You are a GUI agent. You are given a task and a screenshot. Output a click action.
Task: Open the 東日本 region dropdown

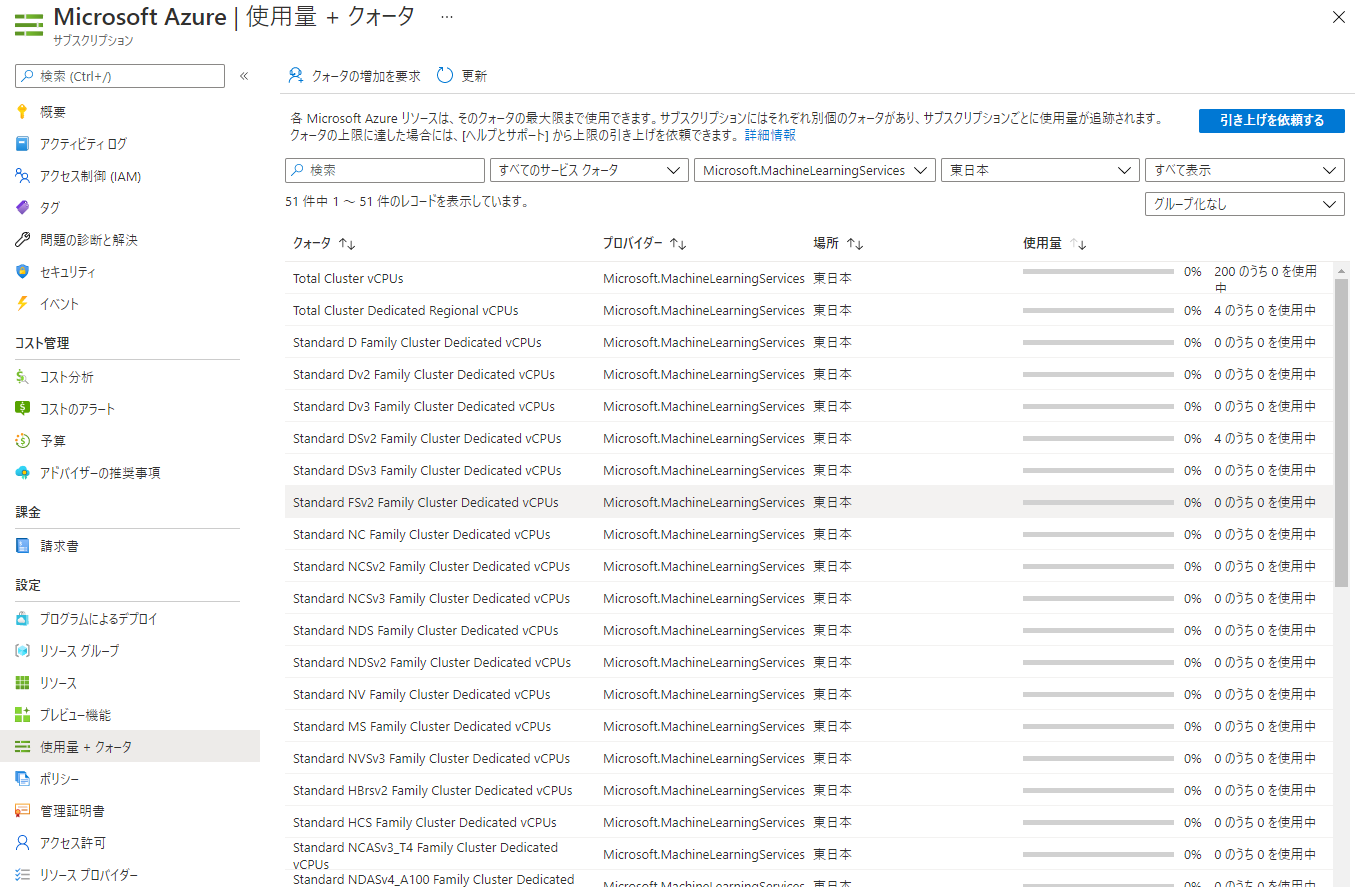[1040, 171]
